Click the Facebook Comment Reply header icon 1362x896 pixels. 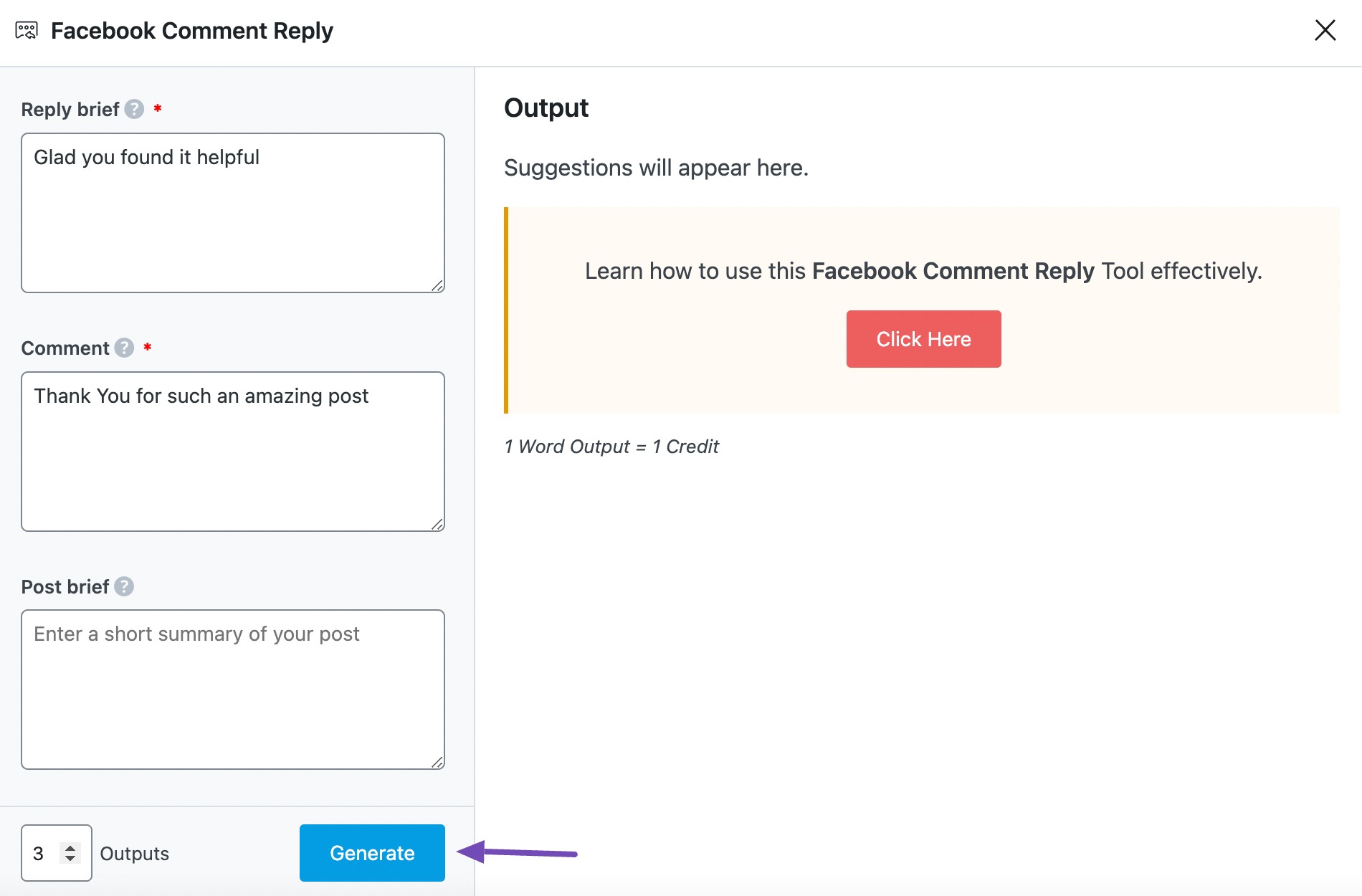(28, 29)
